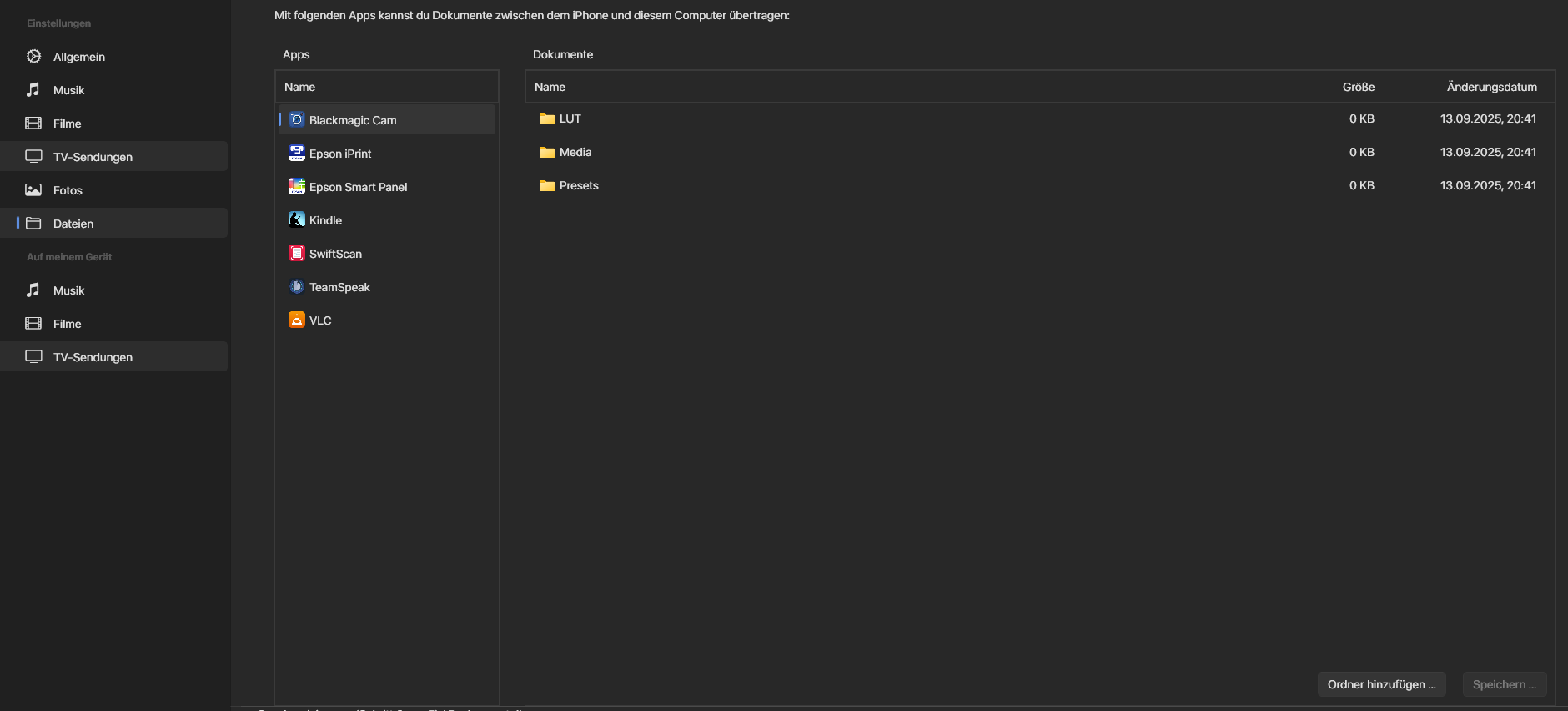Sort documents by the Größe column
1568x711 pixels.
1359,87
